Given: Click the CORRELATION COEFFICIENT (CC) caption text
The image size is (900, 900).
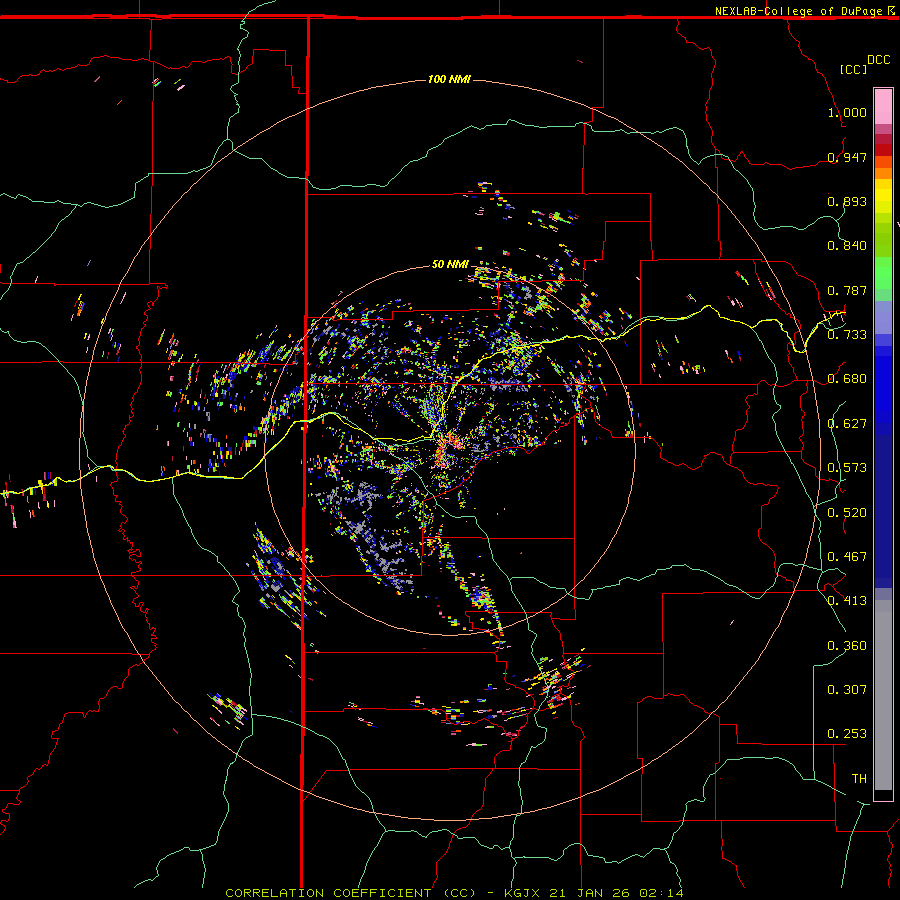Looking at the screenshot, I should (x=351, y=893).
